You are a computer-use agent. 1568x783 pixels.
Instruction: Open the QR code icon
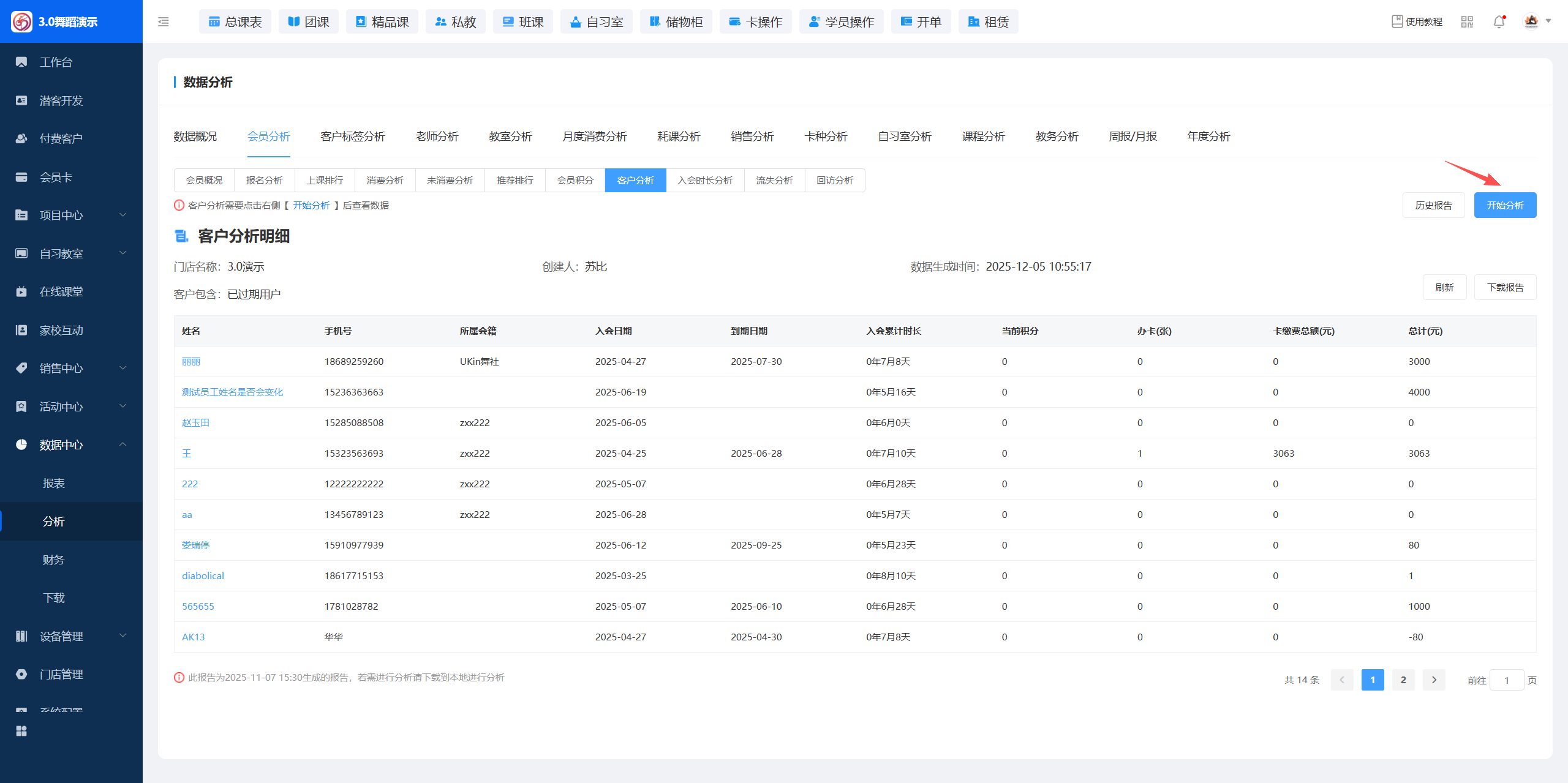pos(1467,22)
